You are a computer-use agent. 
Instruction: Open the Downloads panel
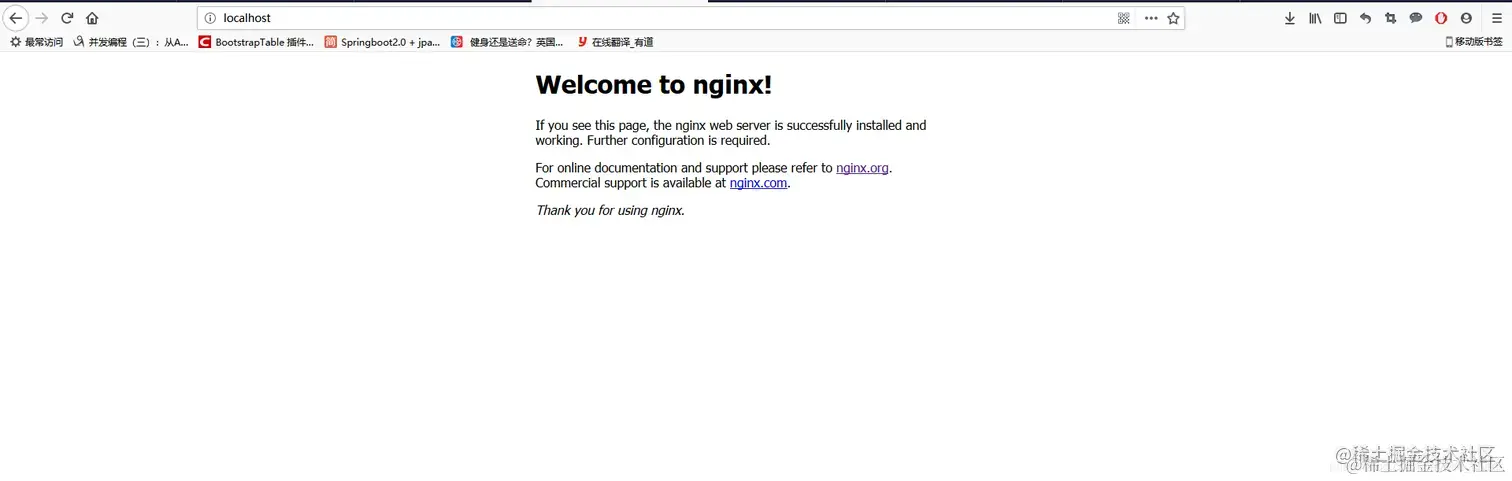pos(1290,18)
